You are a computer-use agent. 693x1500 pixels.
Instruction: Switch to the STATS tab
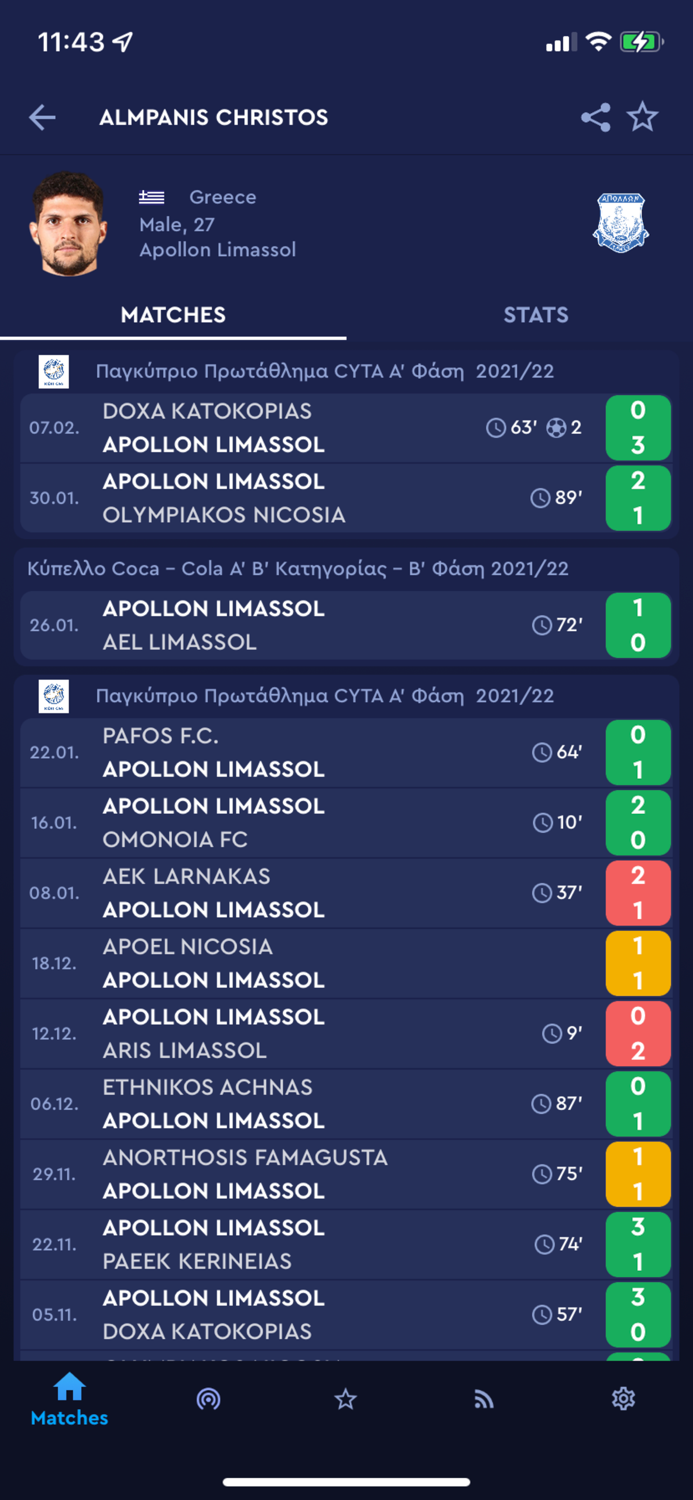(x=536, y=314)
